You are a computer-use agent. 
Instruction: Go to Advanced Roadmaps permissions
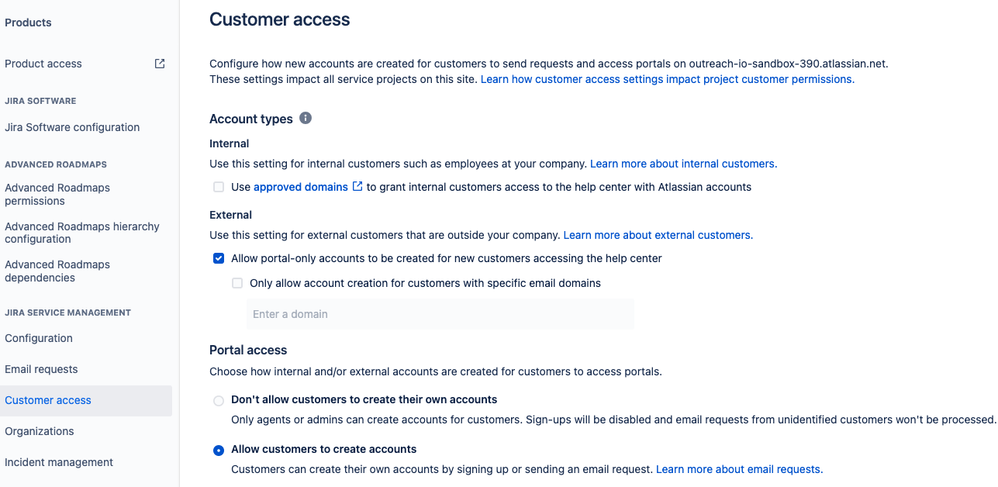coord(57,194)
